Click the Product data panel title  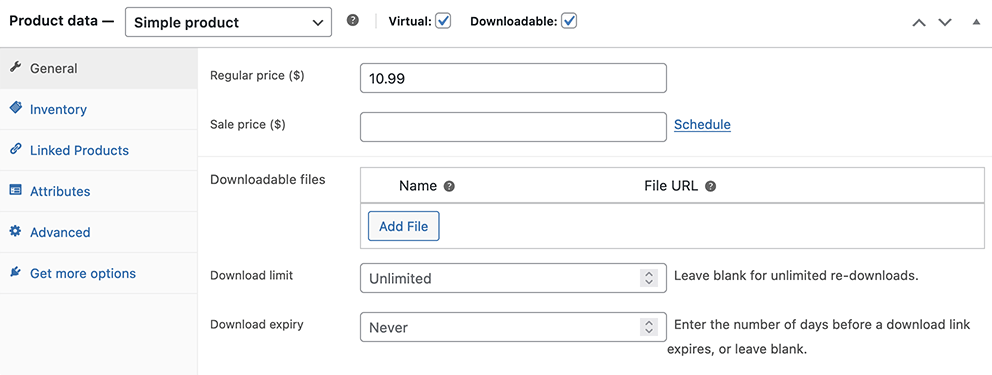tap(61, 21)
